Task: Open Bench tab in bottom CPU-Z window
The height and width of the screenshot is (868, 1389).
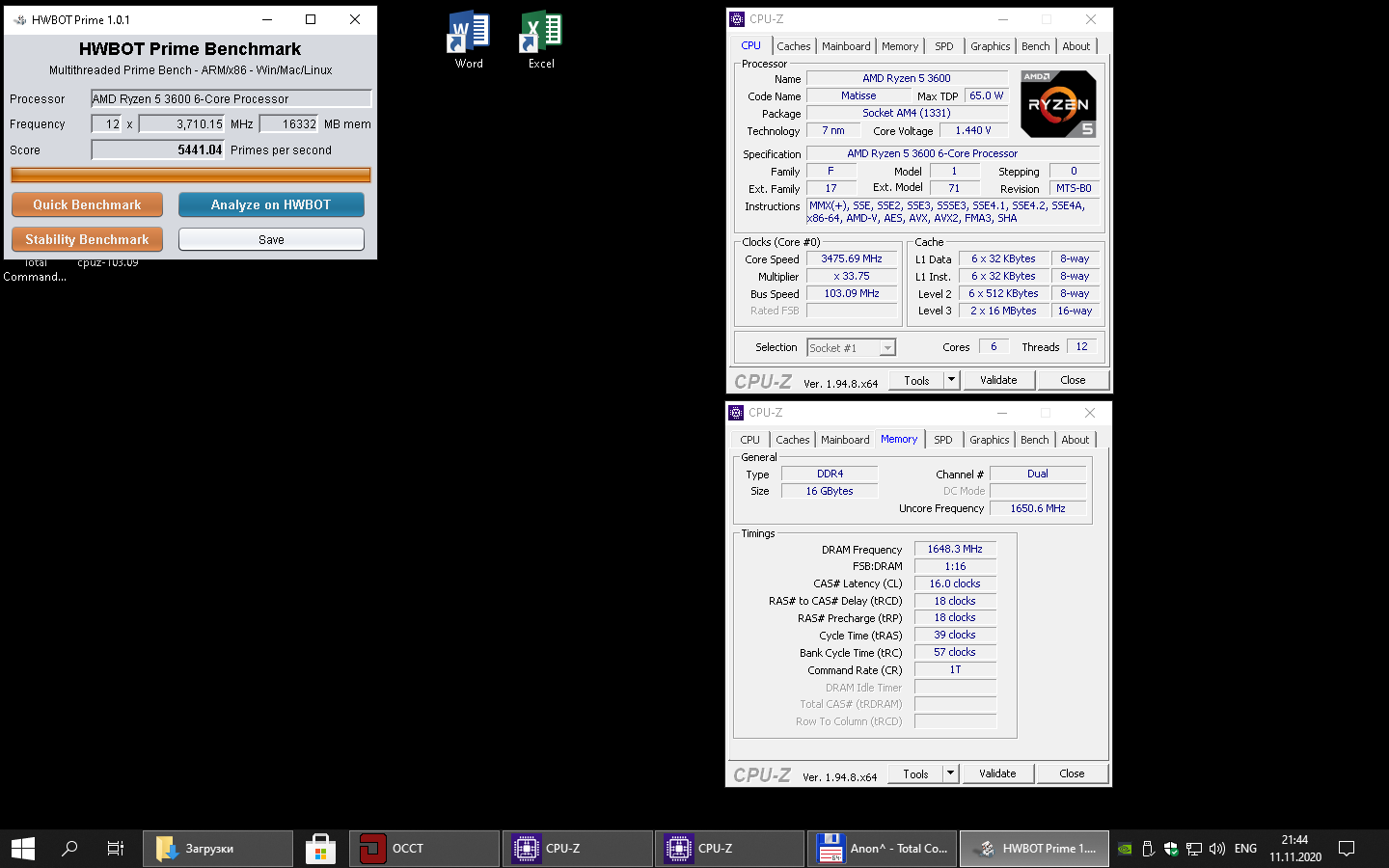Action: pos(1035,440)
